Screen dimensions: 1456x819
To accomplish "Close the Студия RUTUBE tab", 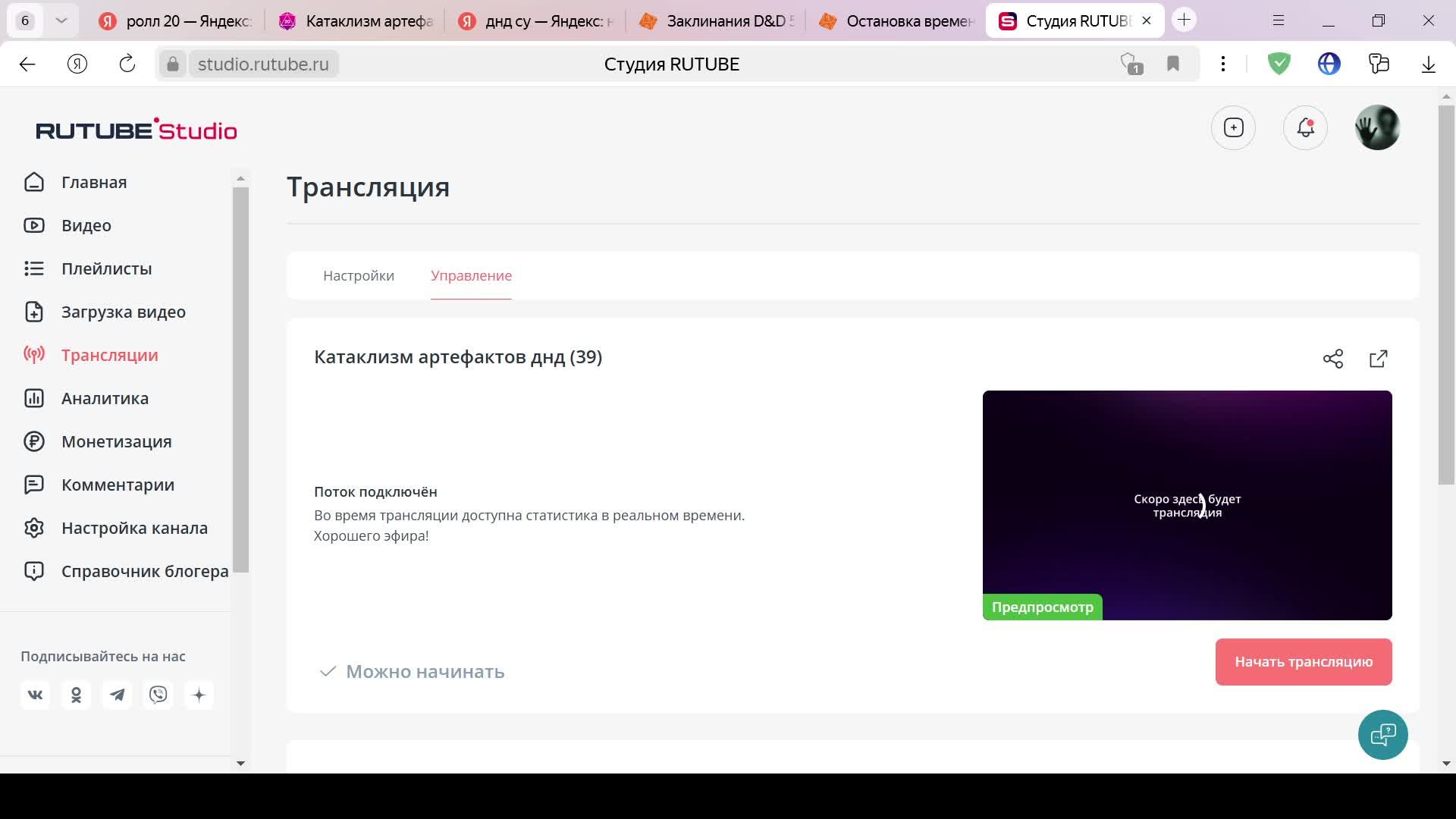I will tap(1147, 21).
